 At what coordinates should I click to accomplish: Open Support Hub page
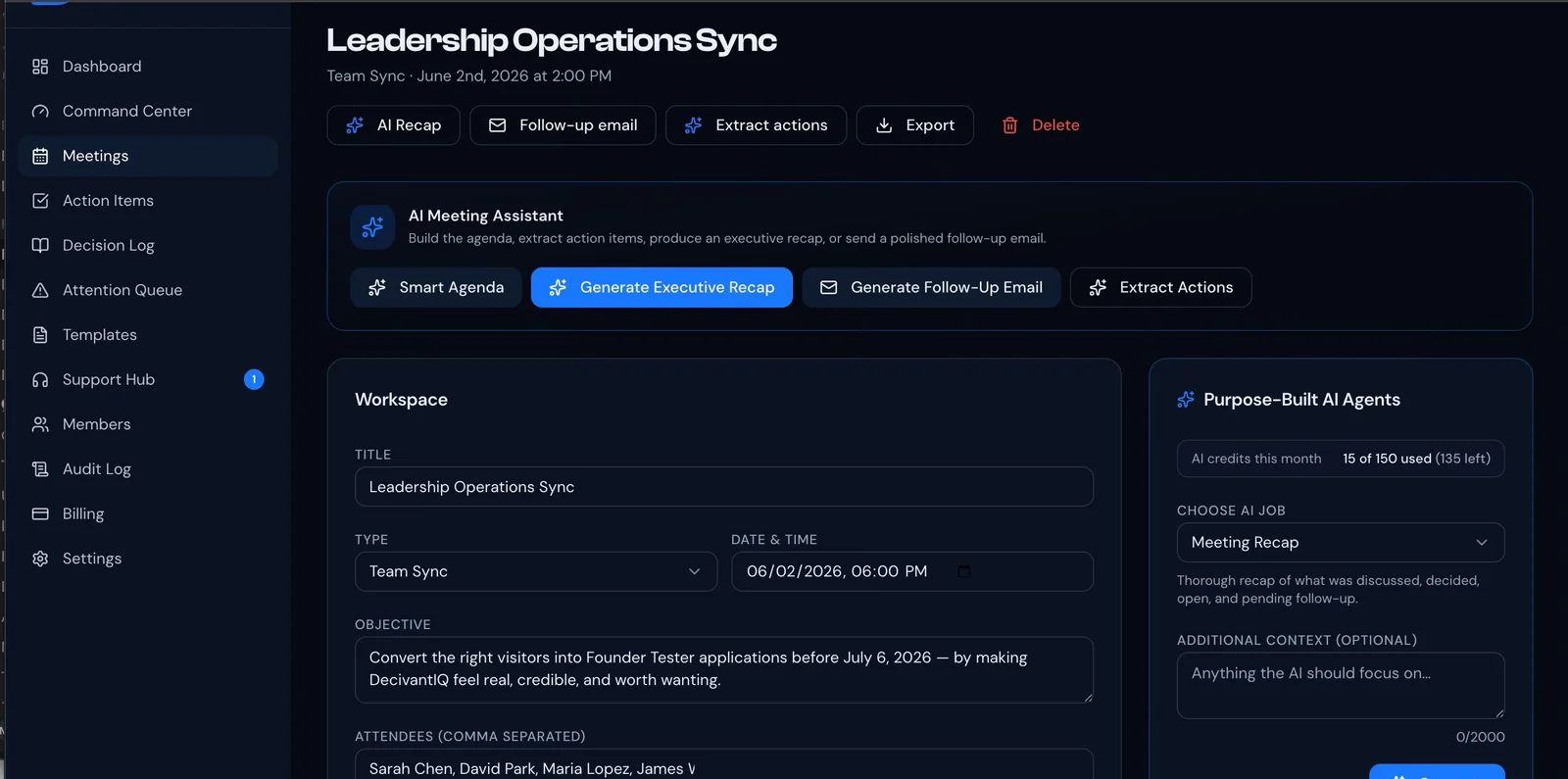pos(148,379)
